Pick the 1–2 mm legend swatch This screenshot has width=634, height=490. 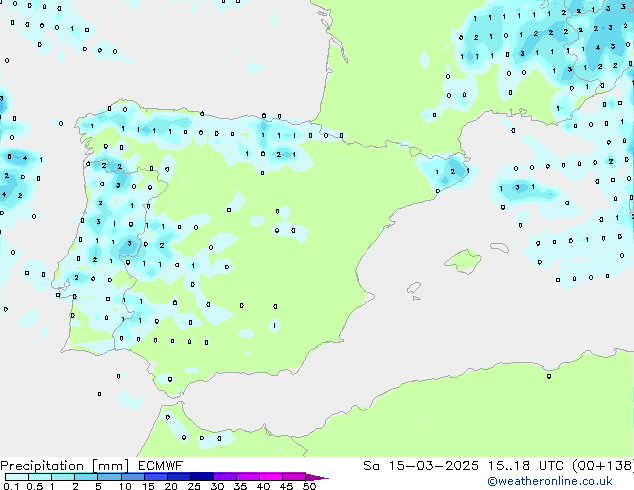pyautogui.click(x=63, y=477)
